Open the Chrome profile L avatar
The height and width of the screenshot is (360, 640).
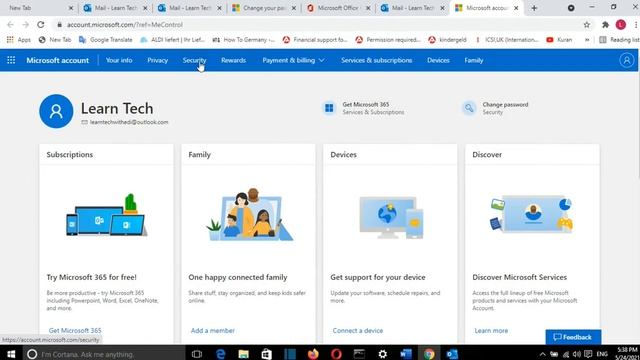[x=621, y=24]
